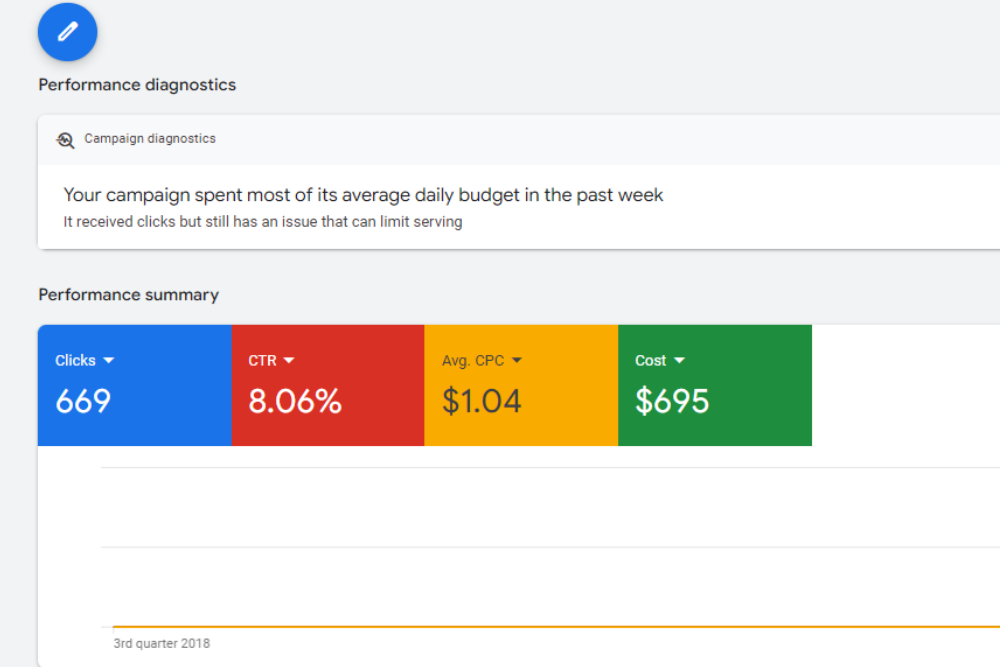
Task: Click the blue pencil edit button
Action: [68, 32]
